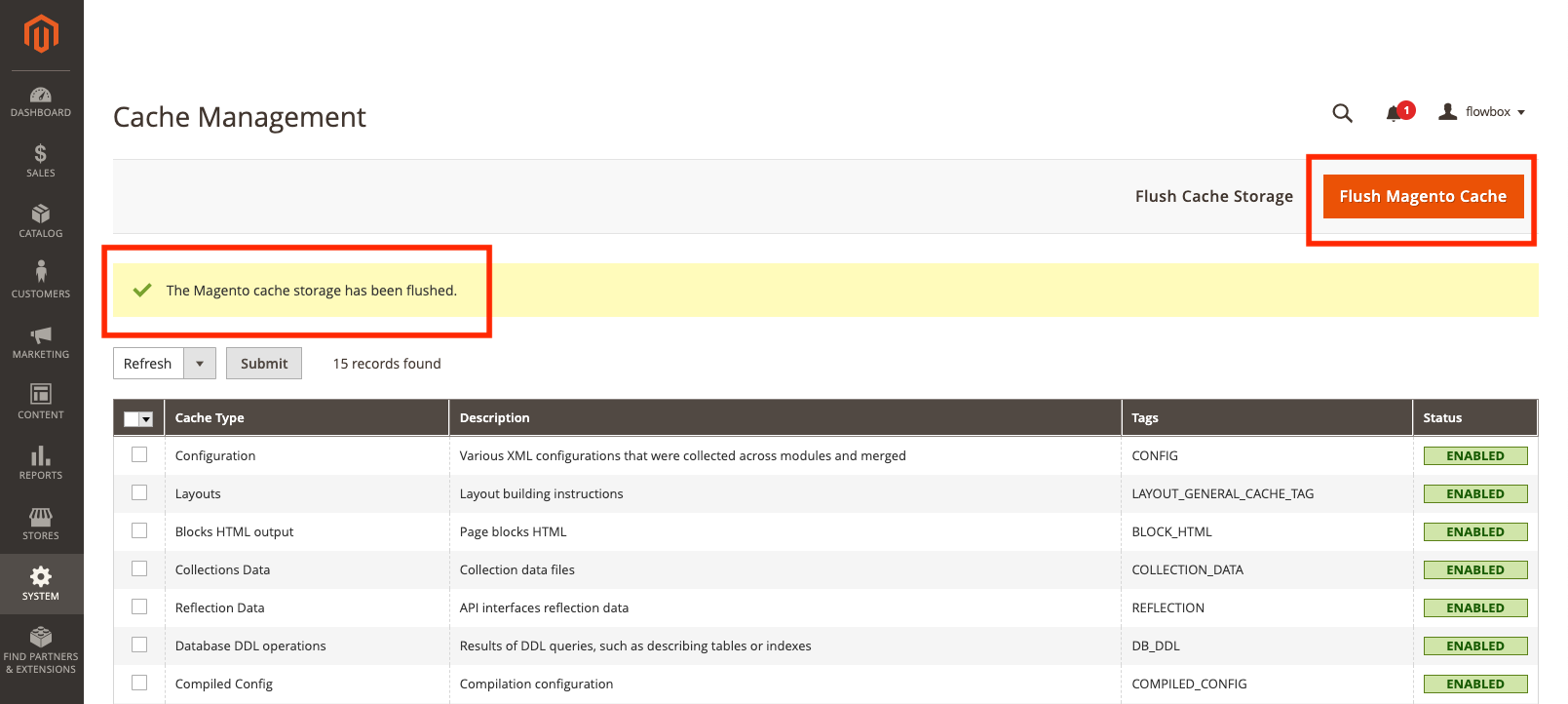Open the Dashboard gauge icon
1568x704 pixels.
tap(41, 95)
